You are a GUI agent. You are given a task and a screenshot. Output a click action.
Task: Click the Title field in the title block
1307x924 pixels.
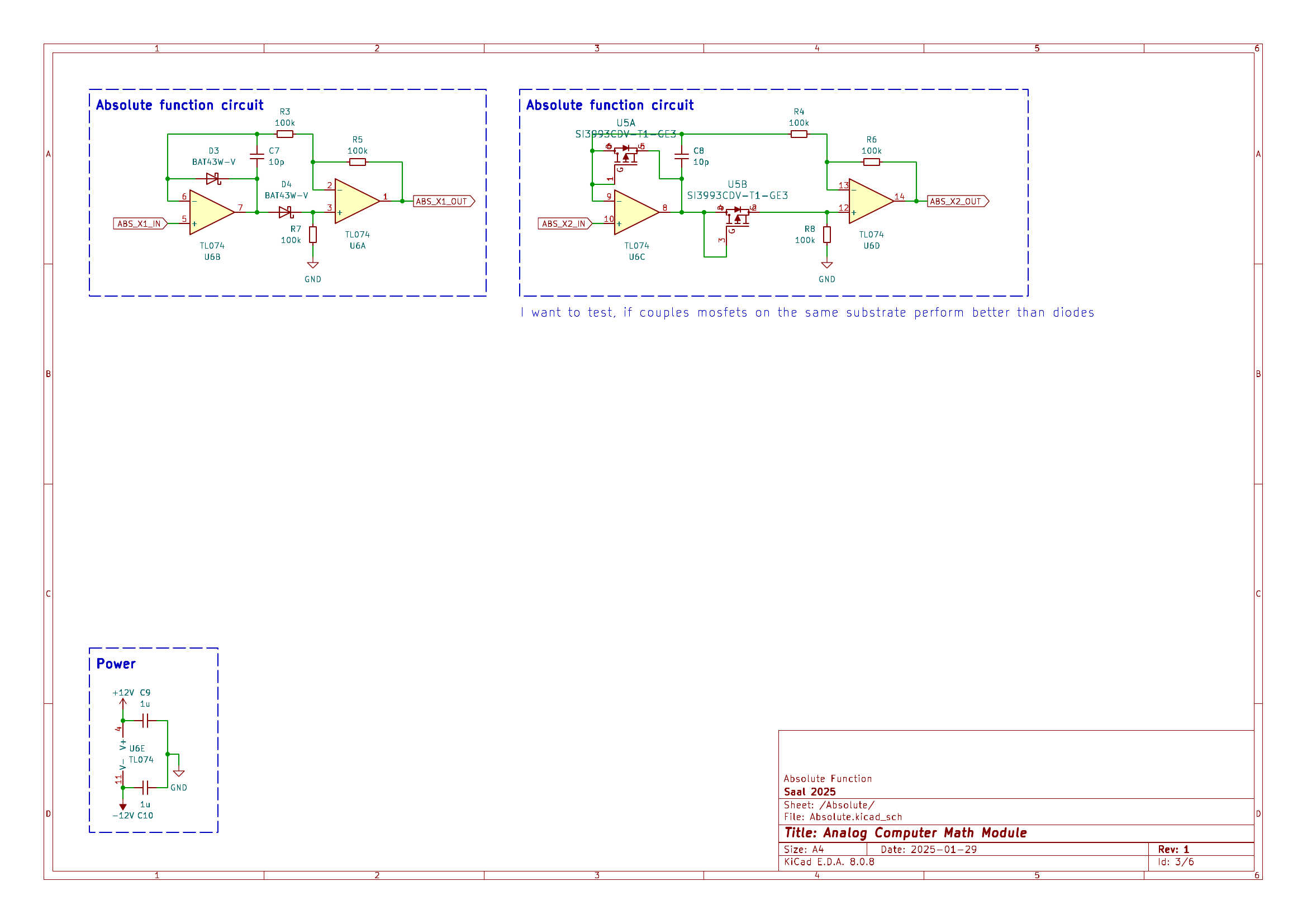tap(905, 832)
